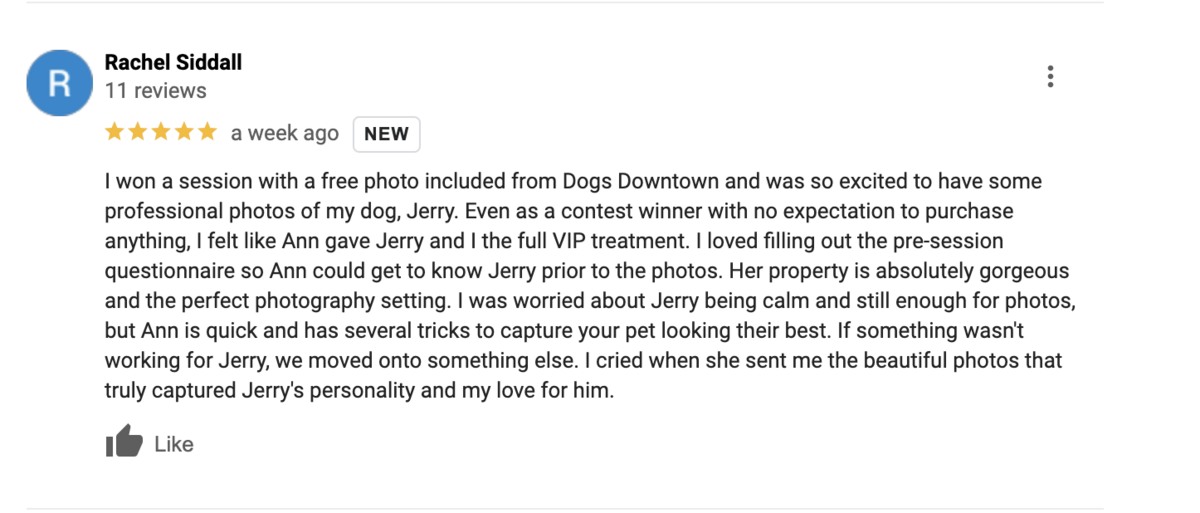Click the fourth yellow rating star
Screen dimensions: 1200x513
click(x=183, y=132)
